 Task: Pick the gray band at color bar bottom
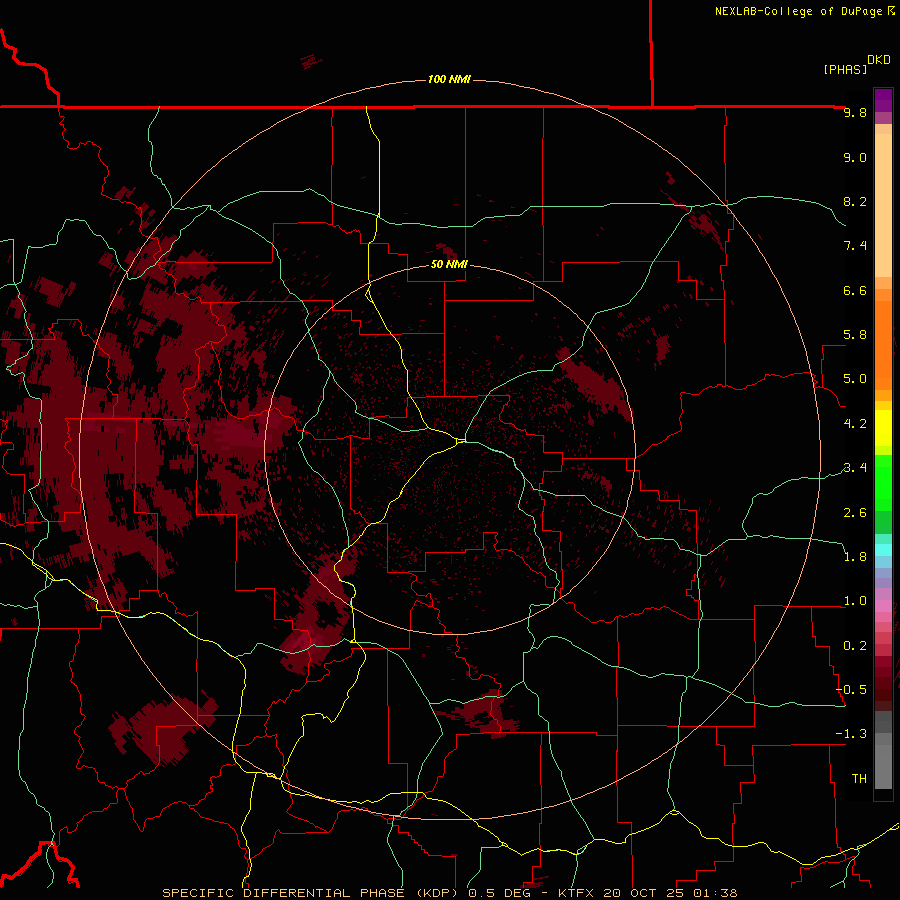point(883,763)
